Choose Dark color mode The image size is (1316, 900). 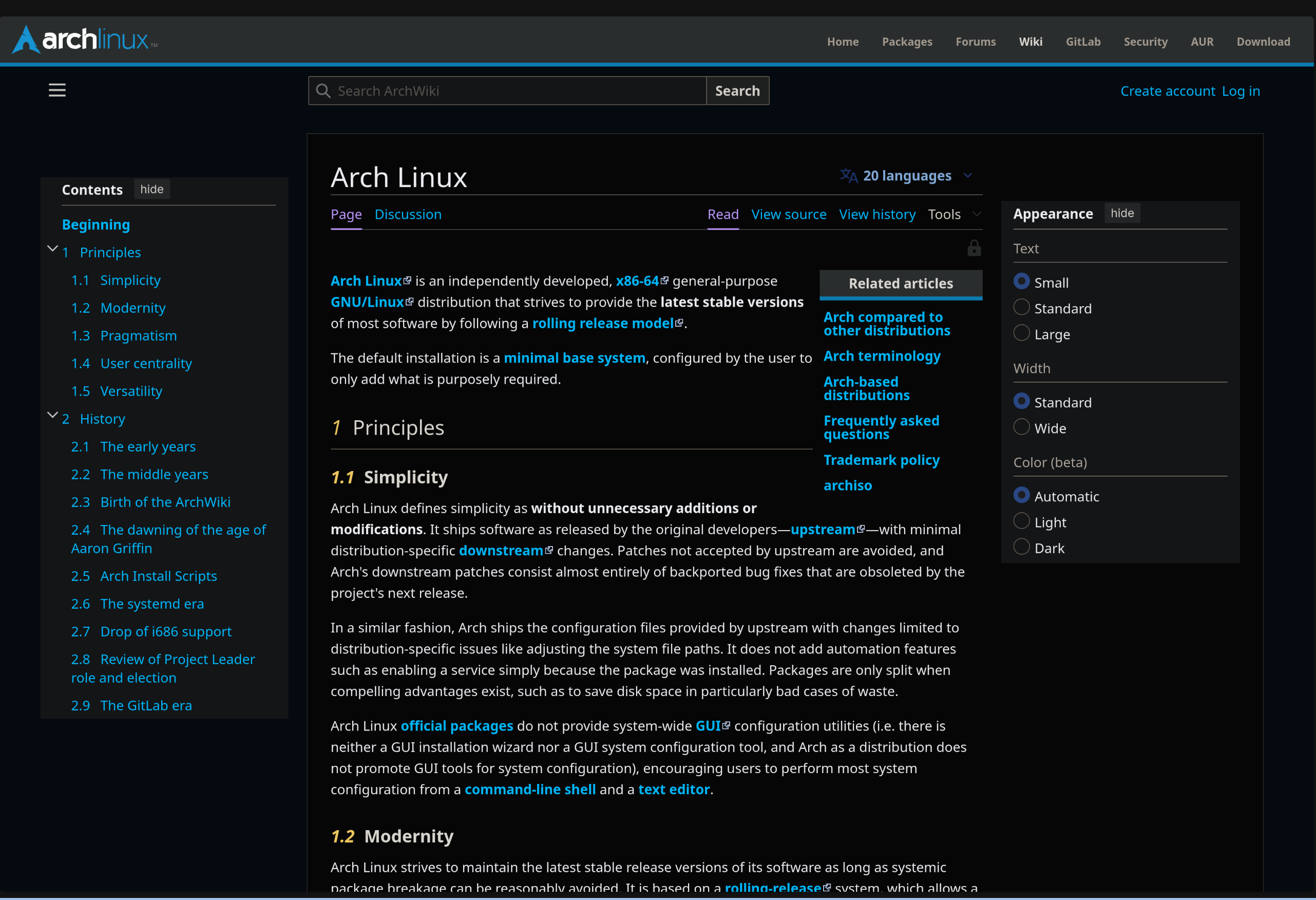pos(1022,547)
